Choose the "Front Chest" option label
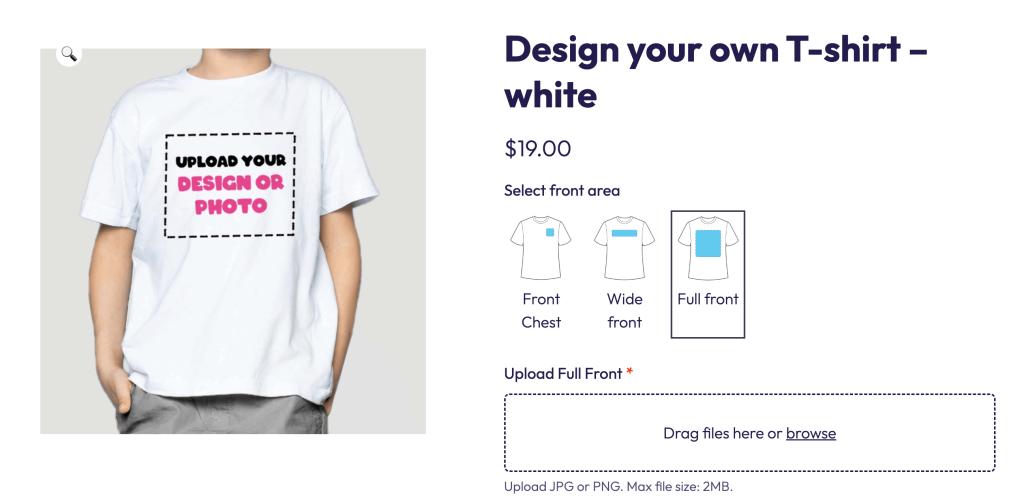Screen dimensions: 1024x502 [x=541, y=311]
